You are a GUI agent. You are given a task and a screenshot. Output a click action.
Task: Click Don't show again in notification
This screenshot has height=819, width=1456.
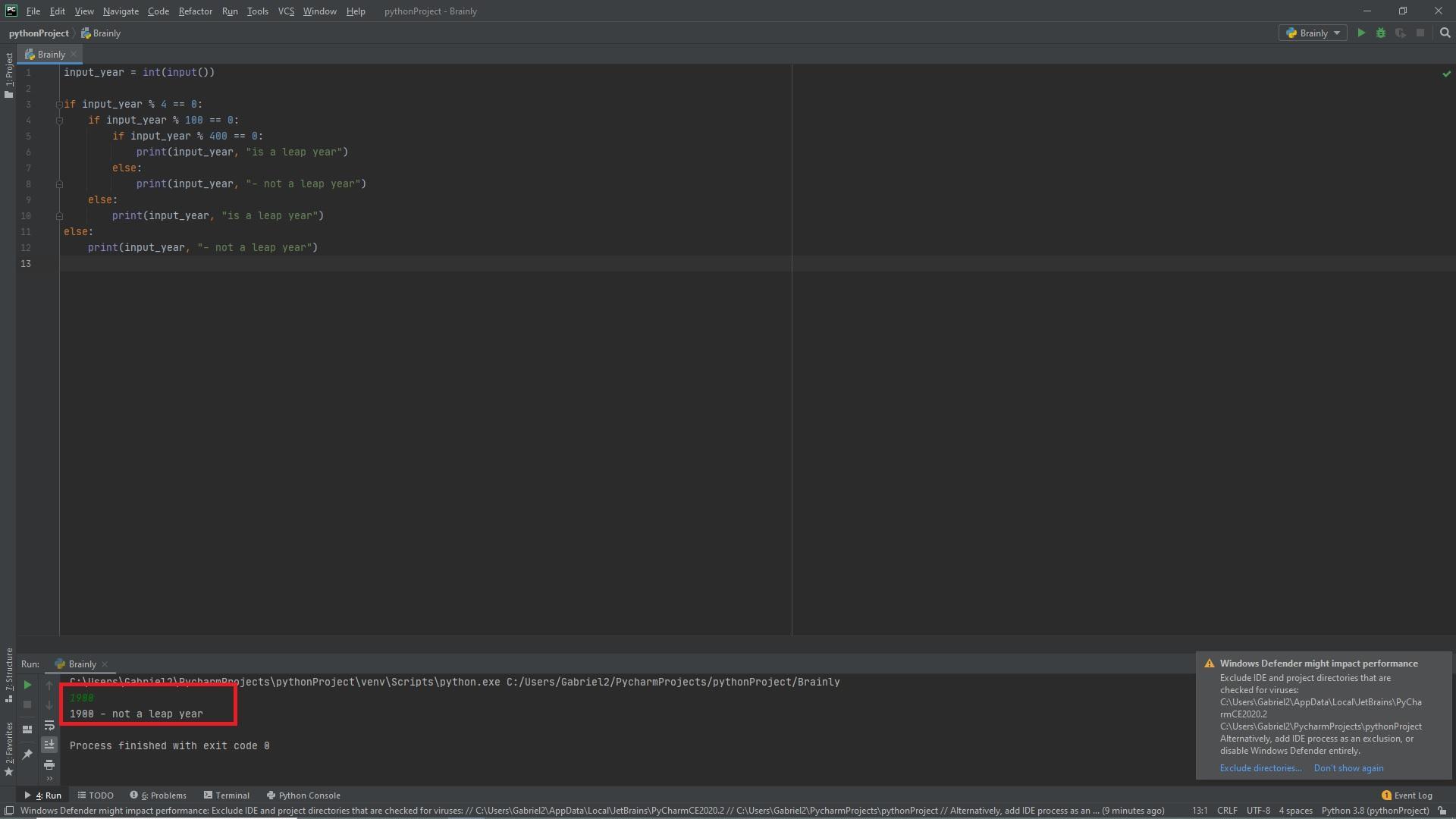[x=1348, y=768]
